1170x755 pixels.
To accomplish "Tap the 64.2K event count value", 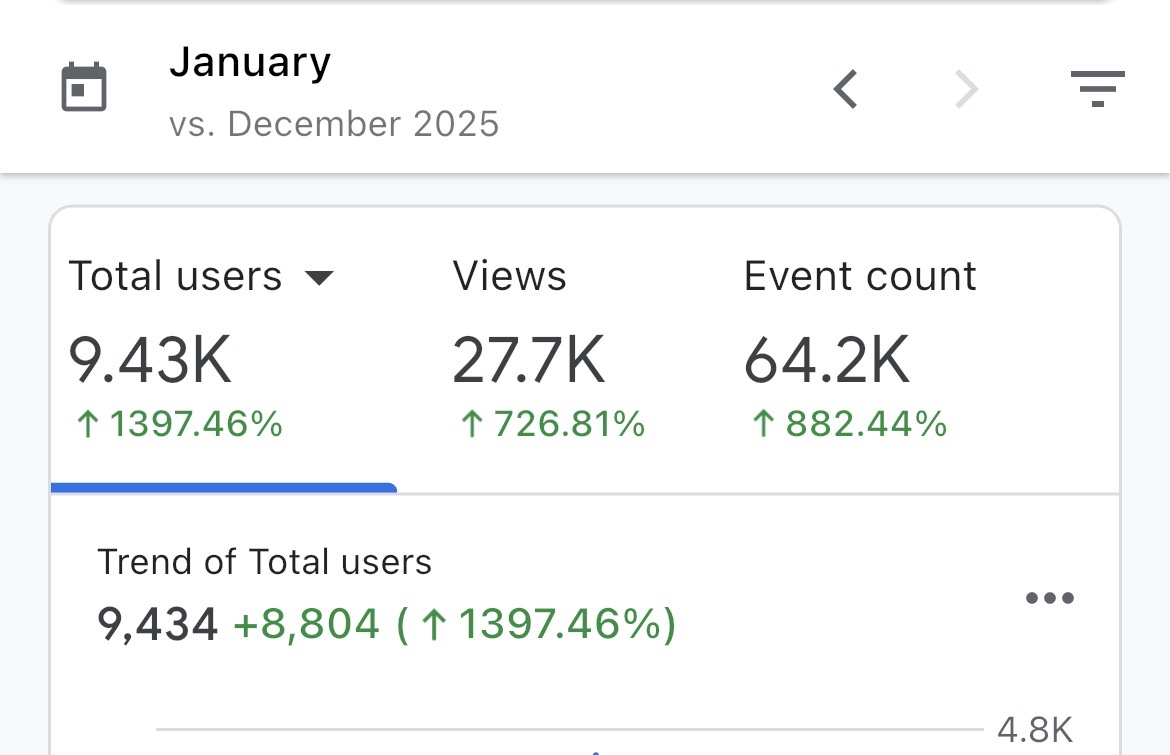I will coord(827,360).
